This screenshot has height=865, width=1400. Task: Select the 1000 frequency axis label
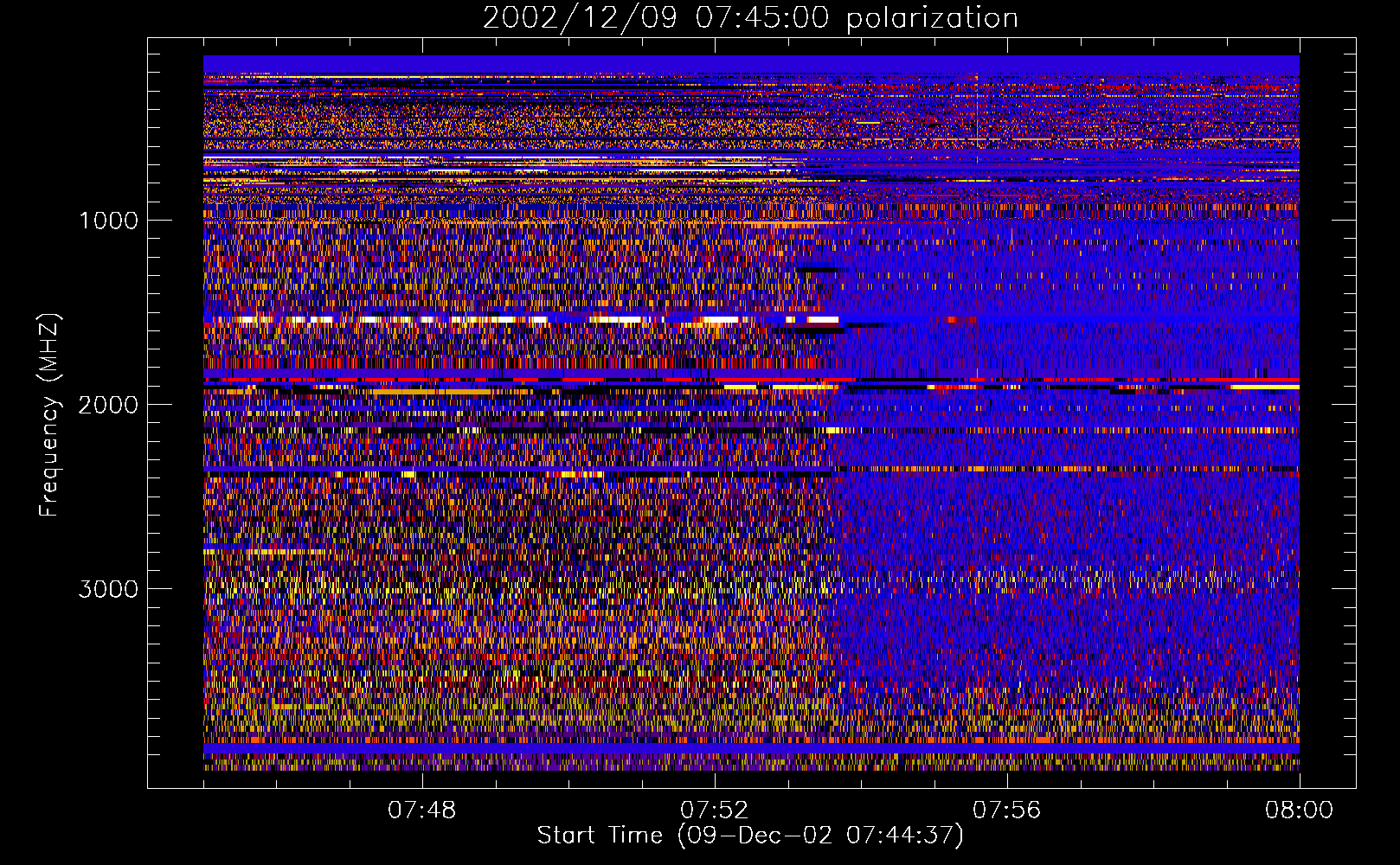pyautogui.click(x=108, y=221)
